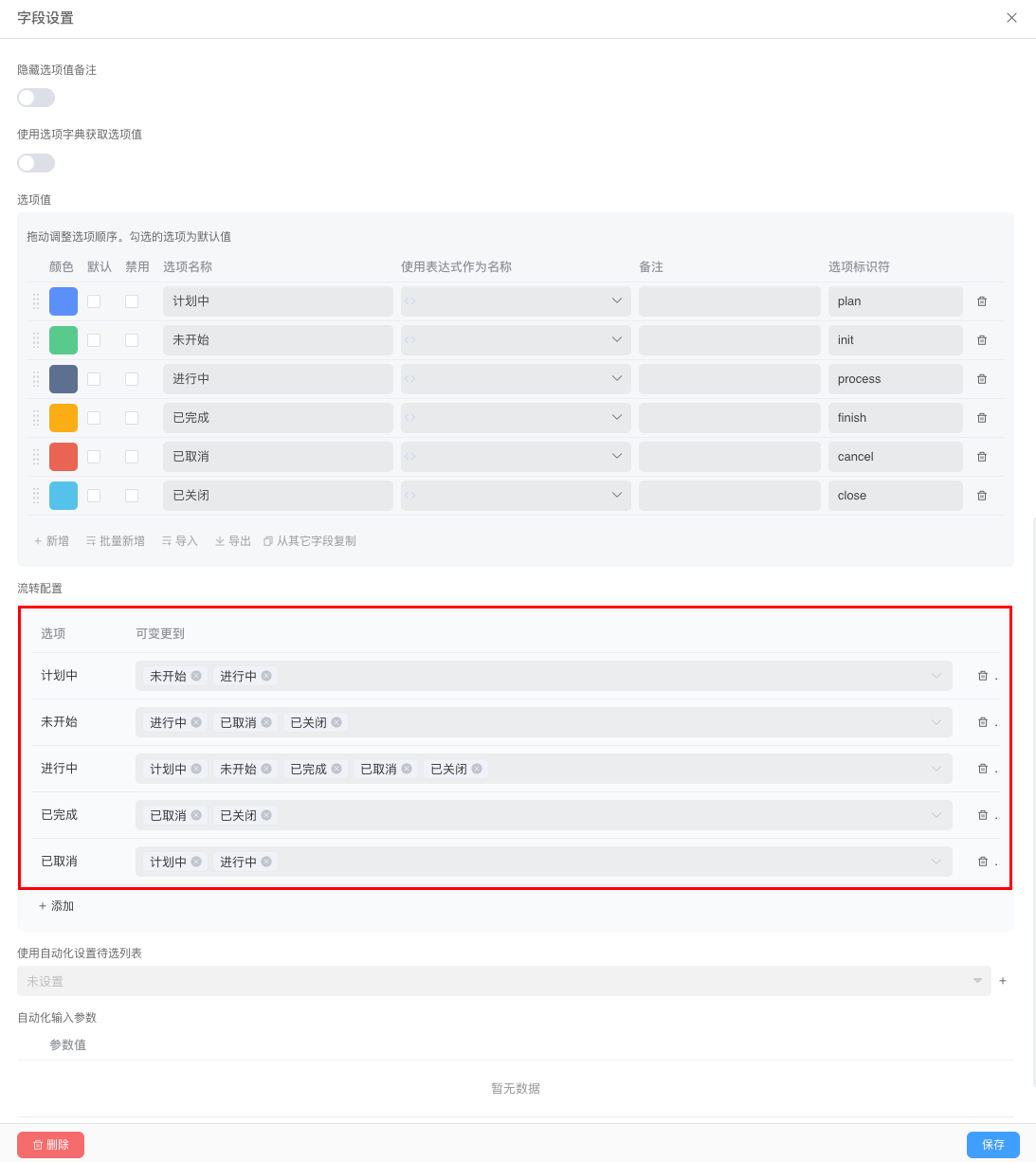This screenshot has height=1162, width=1036.
Task: Select the 导入 import icon
Action: (x=179, y=540)
